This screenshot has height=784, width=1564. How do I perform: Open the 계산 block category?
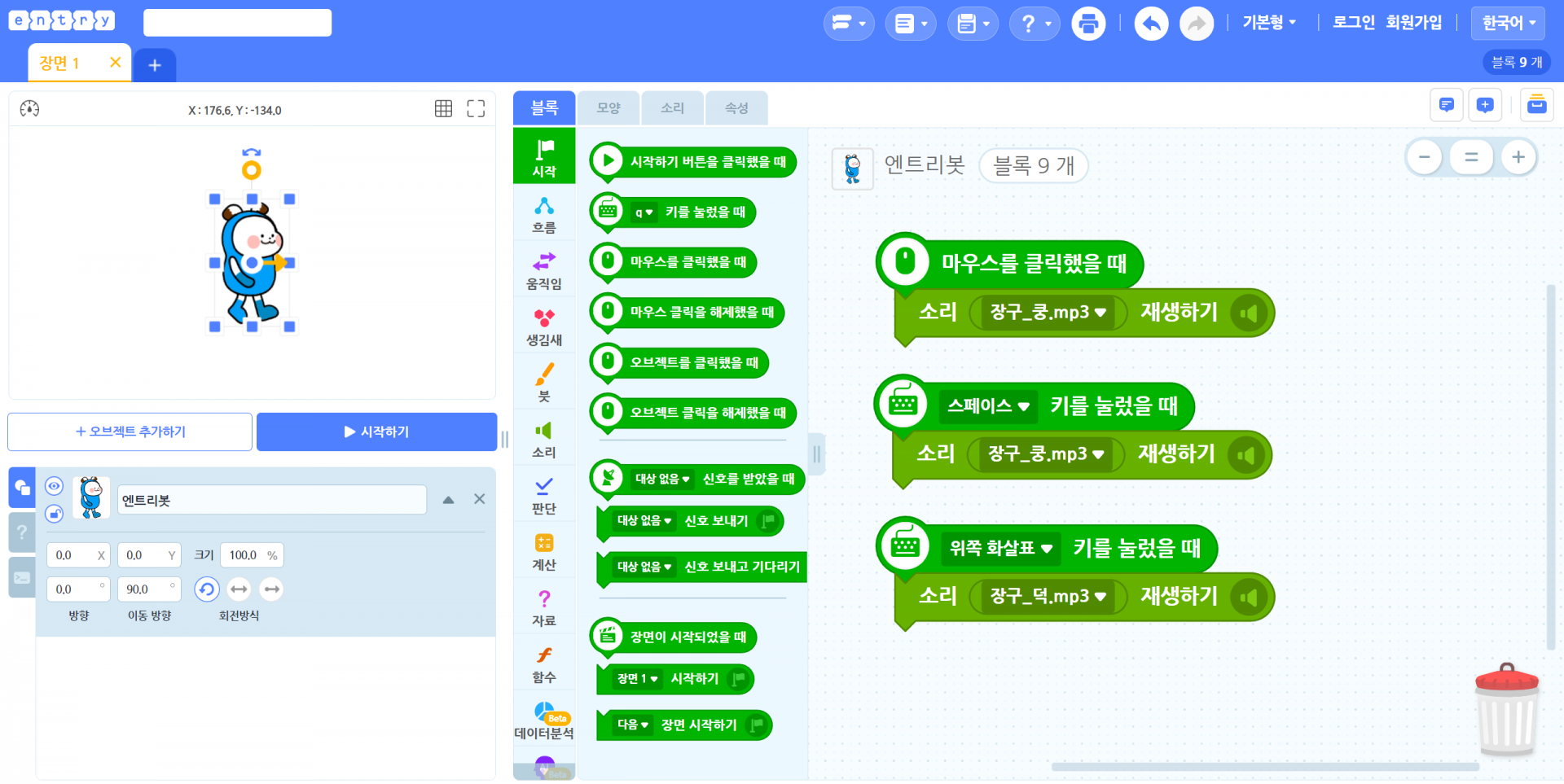click(544, 552)
